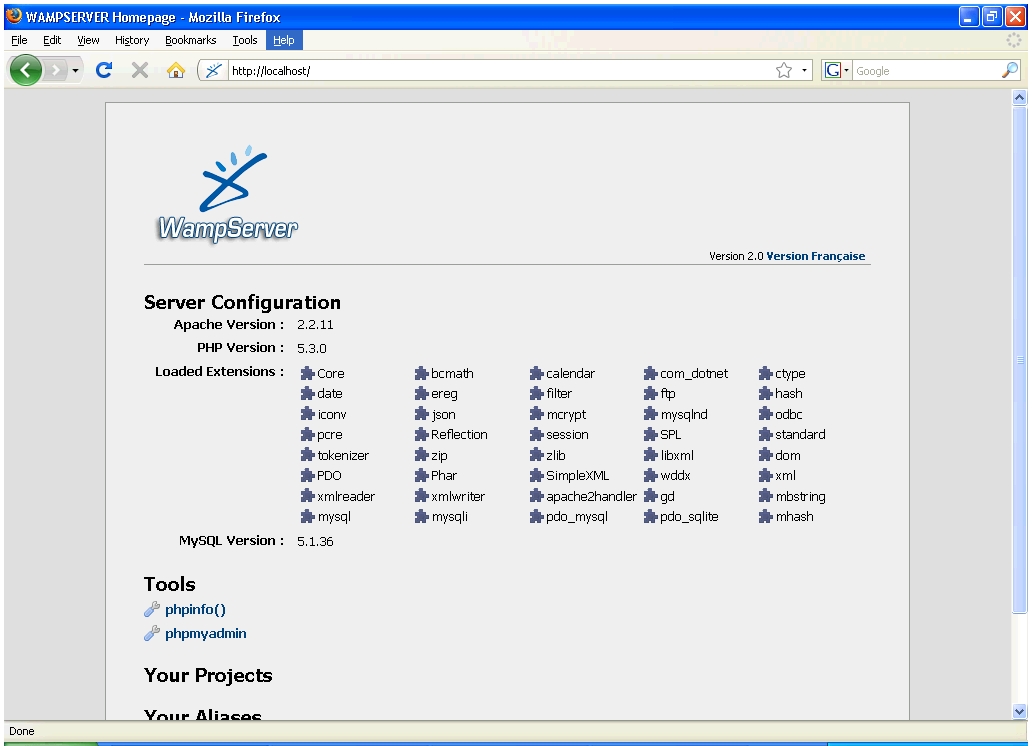Image resolution: width=1032 pixels, height=746 pixels.
Task: Click the wrench icon beside phpmyadmin
Action: tap(152, 633)
